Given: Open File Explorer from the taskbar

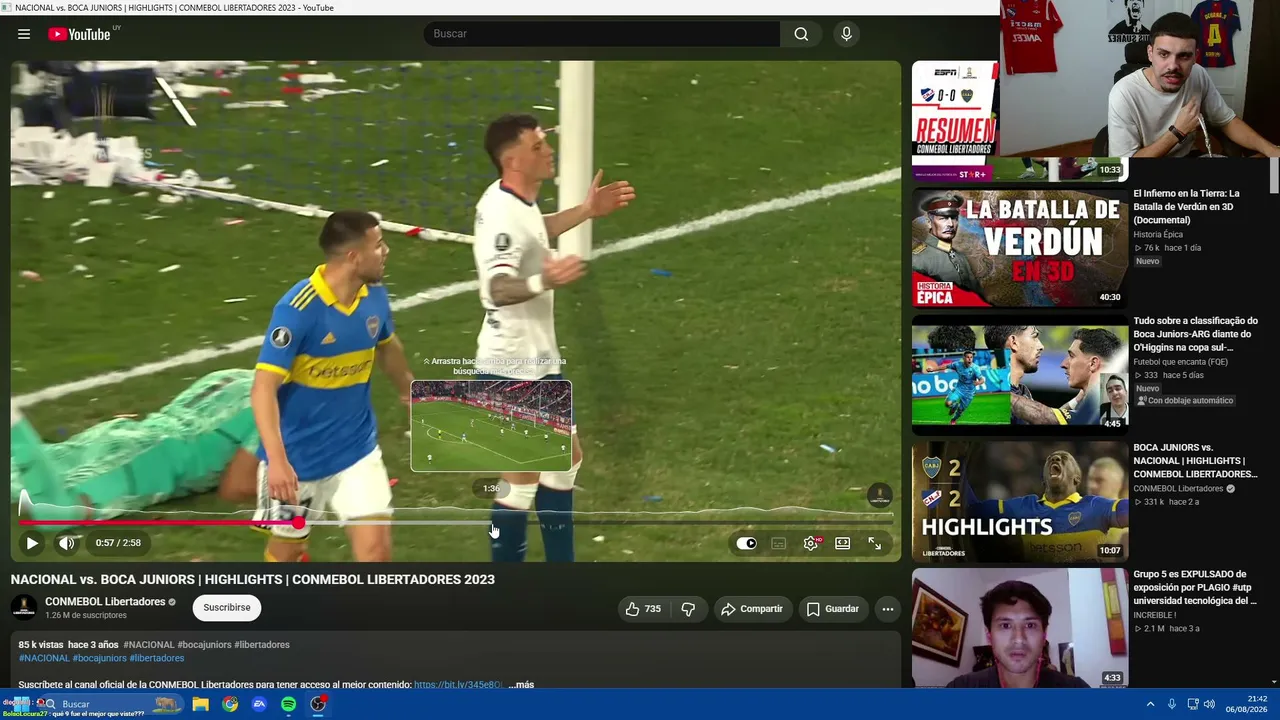Looking at the screenshot, I should click(201, 704).
